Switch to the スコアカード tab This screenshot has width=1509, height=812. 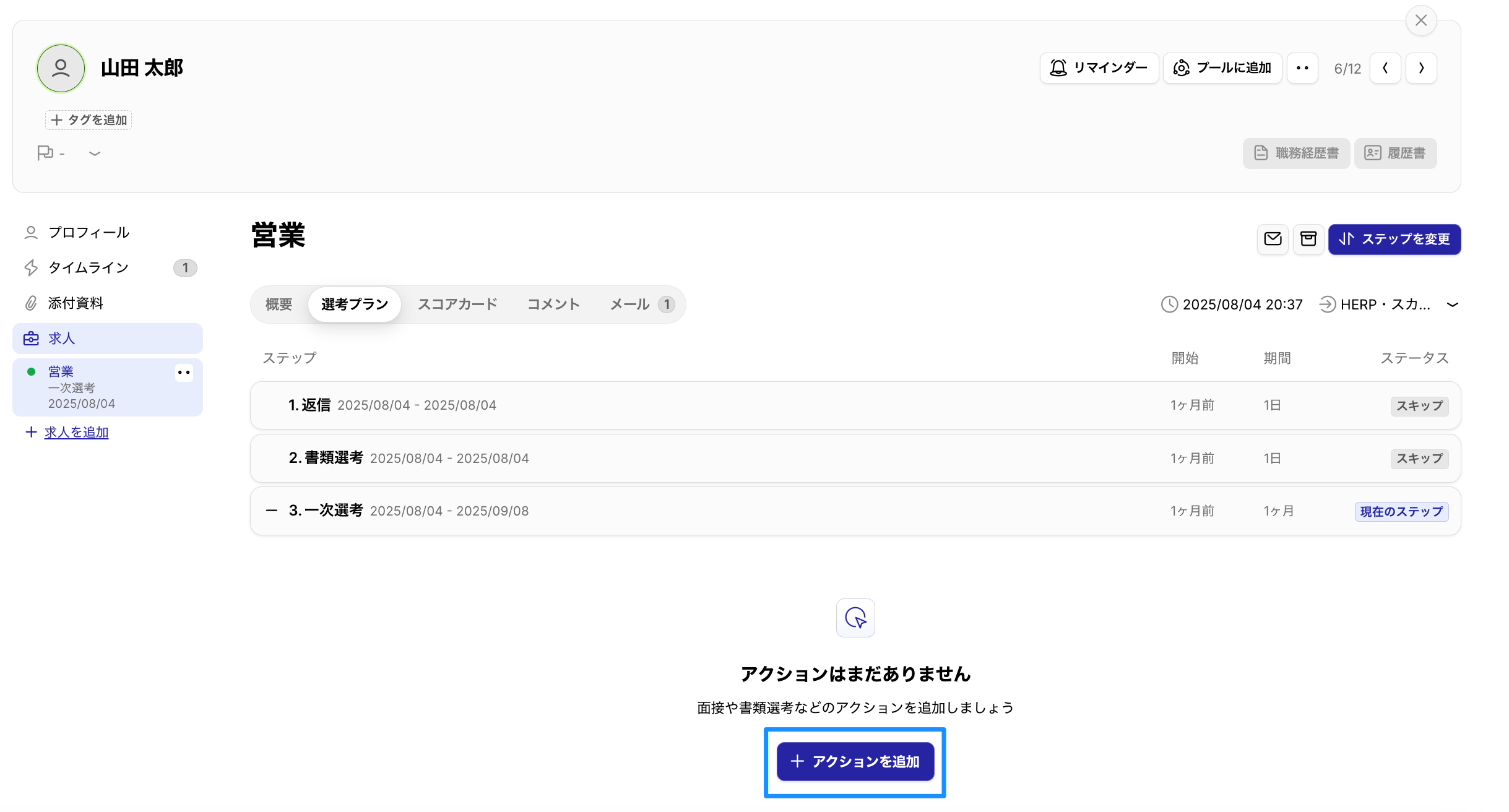click(457, 304)
